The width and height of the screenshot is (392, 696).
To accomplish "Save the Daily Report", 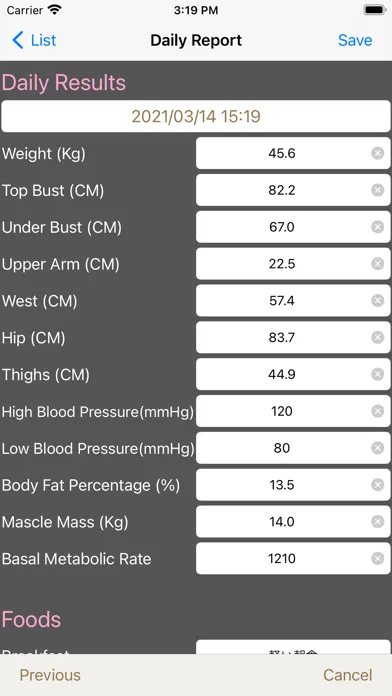I will pyautogui.click(x=355, y=40).
